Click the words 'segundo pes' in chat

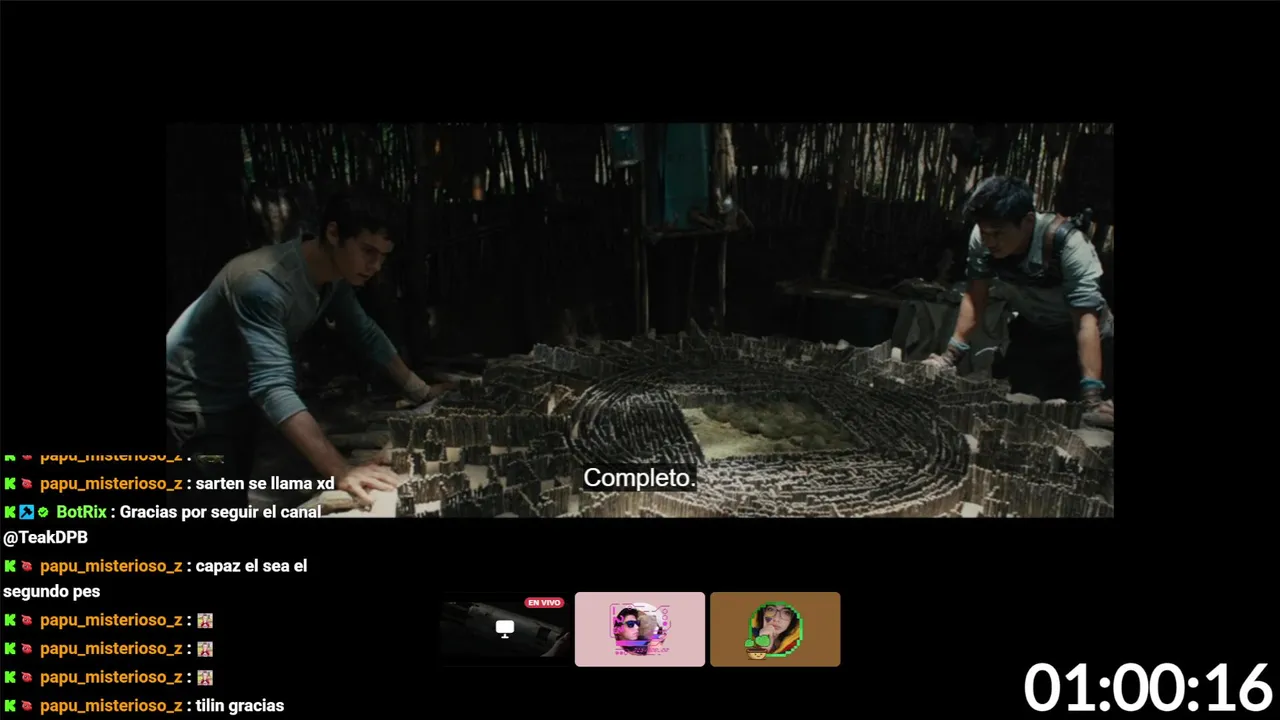(x=52, y=592)
